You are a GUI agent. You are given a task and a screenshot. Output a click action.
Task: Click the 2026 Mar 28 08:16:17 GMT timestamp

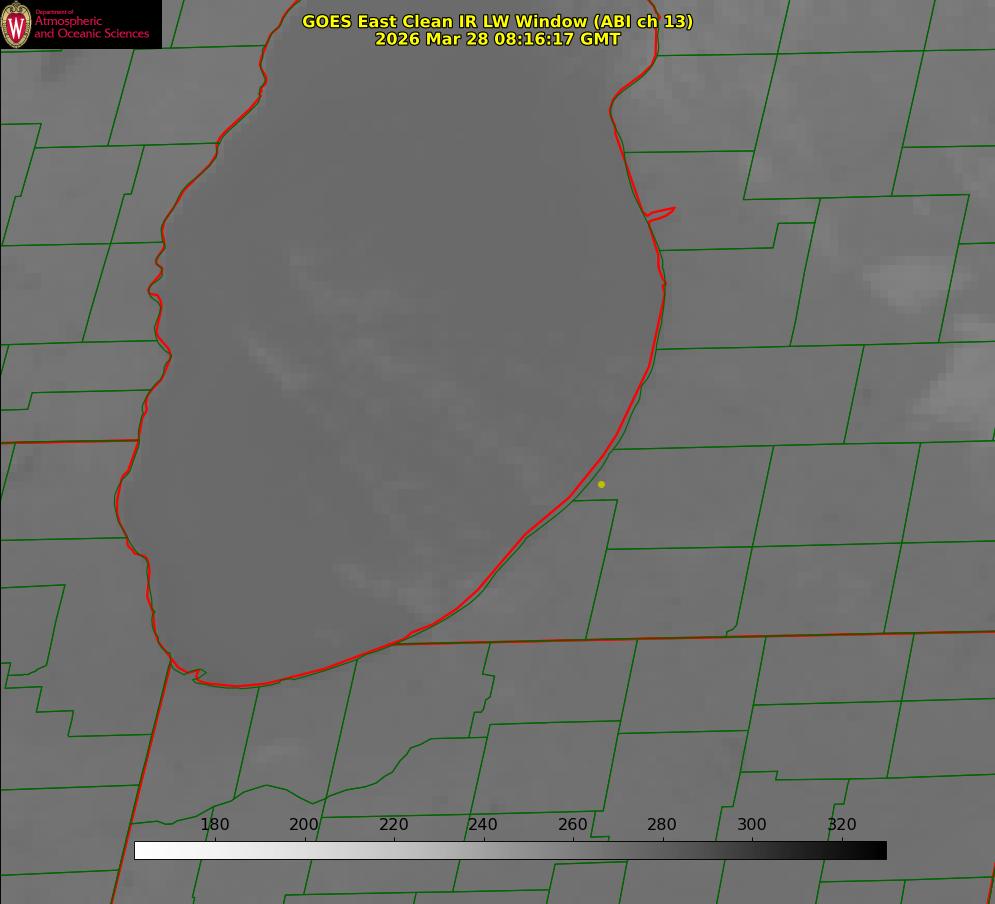click(x=498, y=39)
